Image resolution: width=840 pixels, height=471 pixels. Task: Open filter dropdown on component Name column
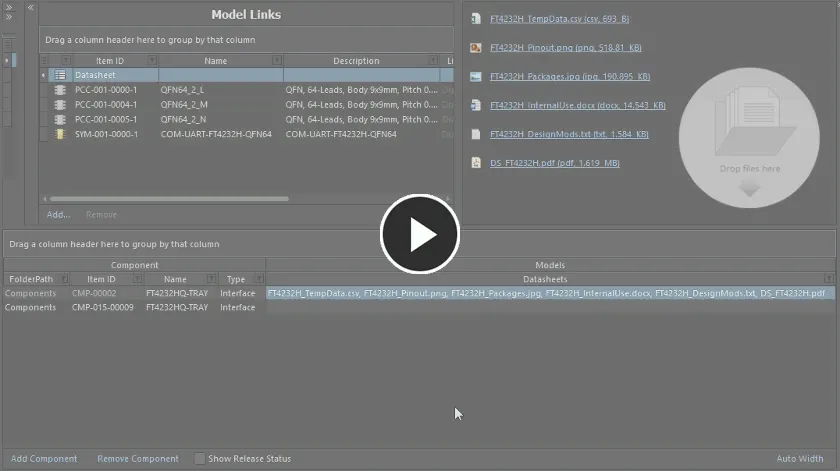(x=212, y=279)
